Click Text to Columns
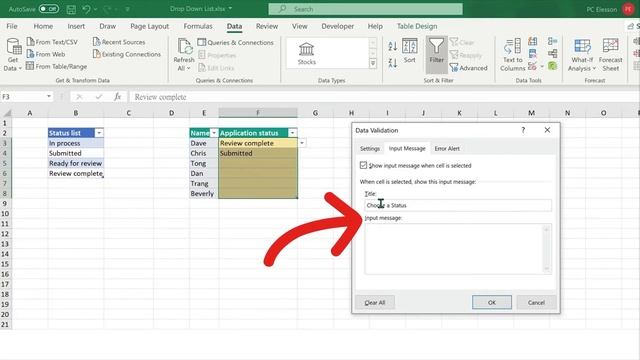This screenshot has width=640, height=360. pos(512,55)
